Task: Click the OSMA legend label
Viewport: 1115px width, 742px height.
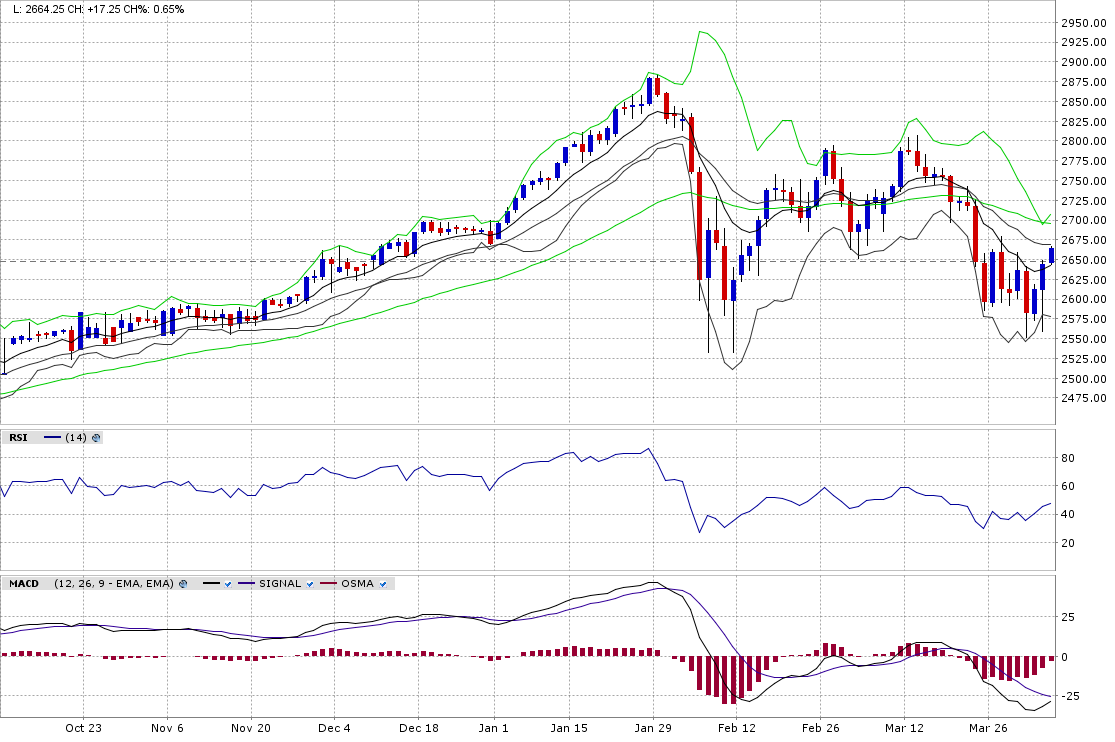Action: tap(357, 583)
